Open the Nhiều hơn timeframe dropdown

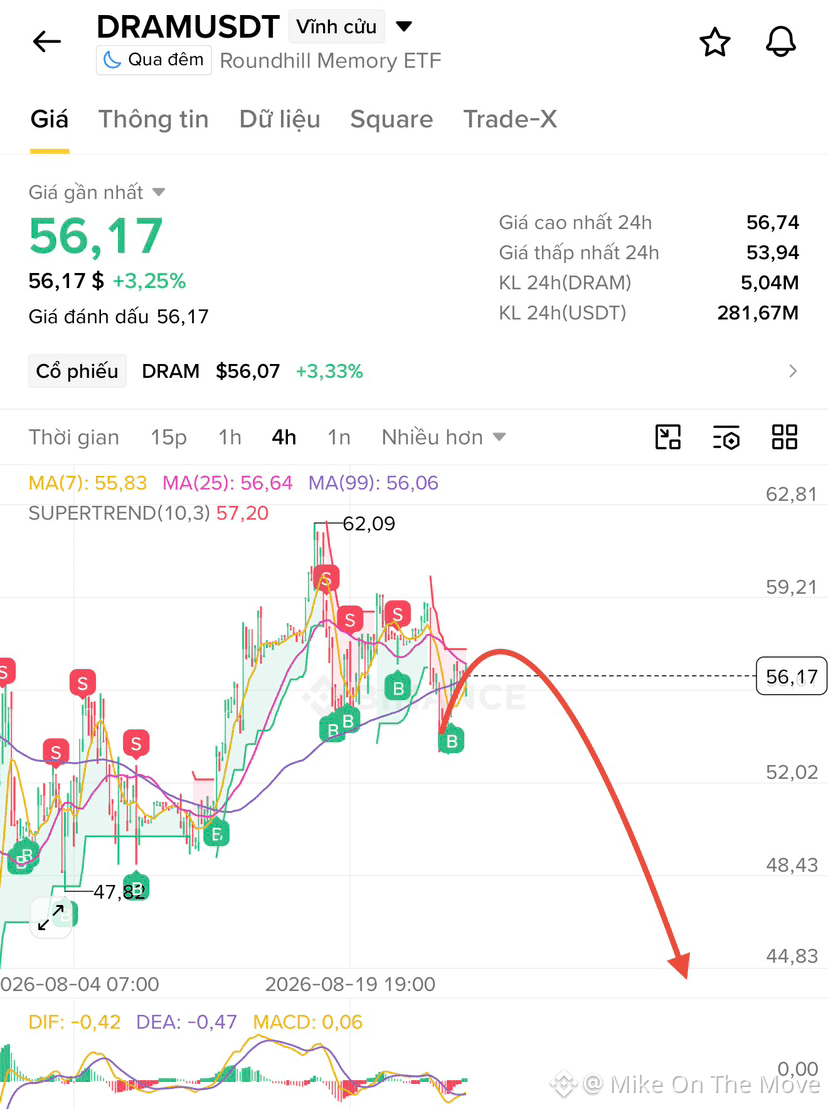(x=443, y=437)
